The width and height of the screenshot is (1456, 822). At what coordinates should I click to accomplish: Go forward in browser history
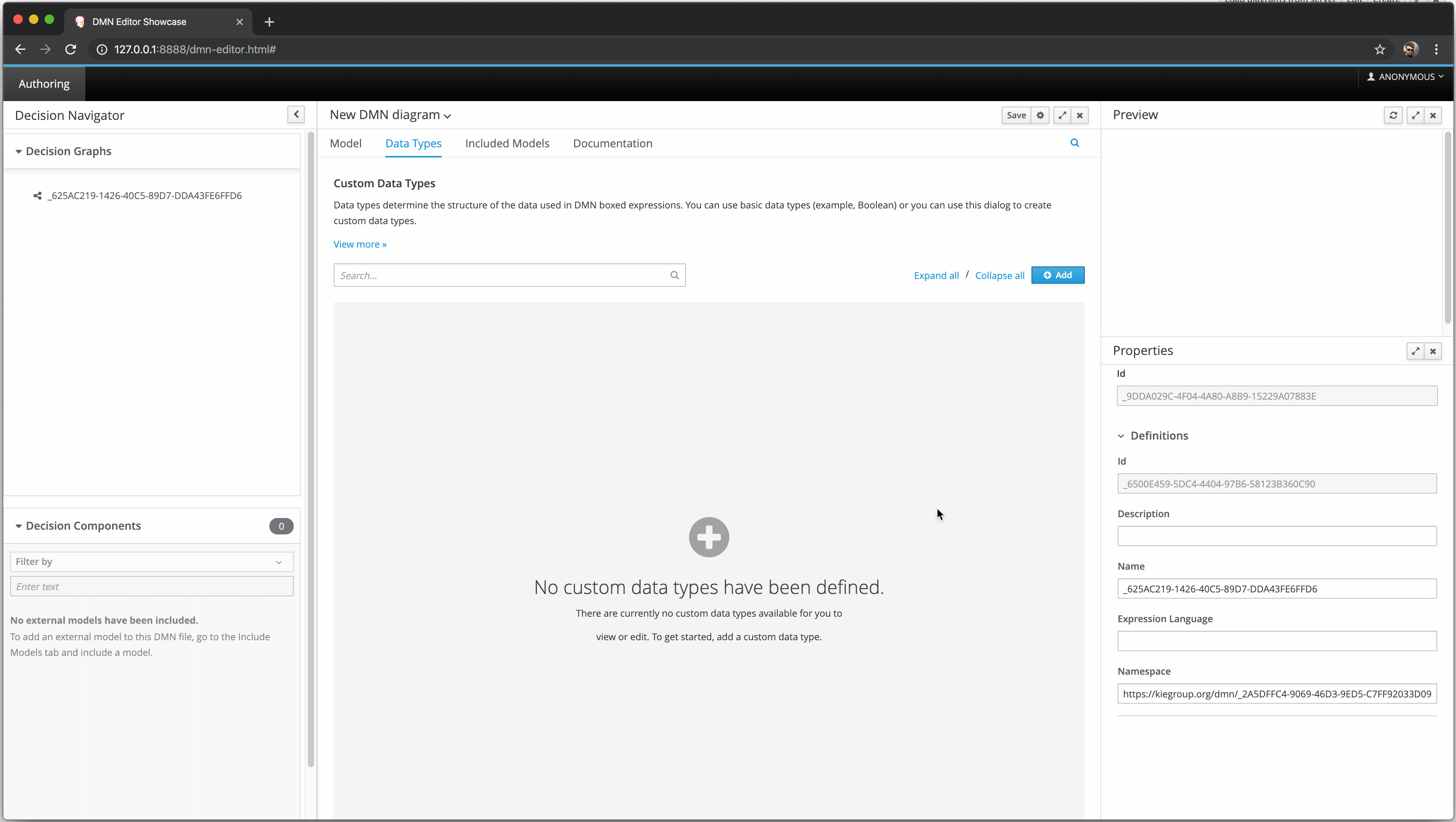click(x=45, y=49)
